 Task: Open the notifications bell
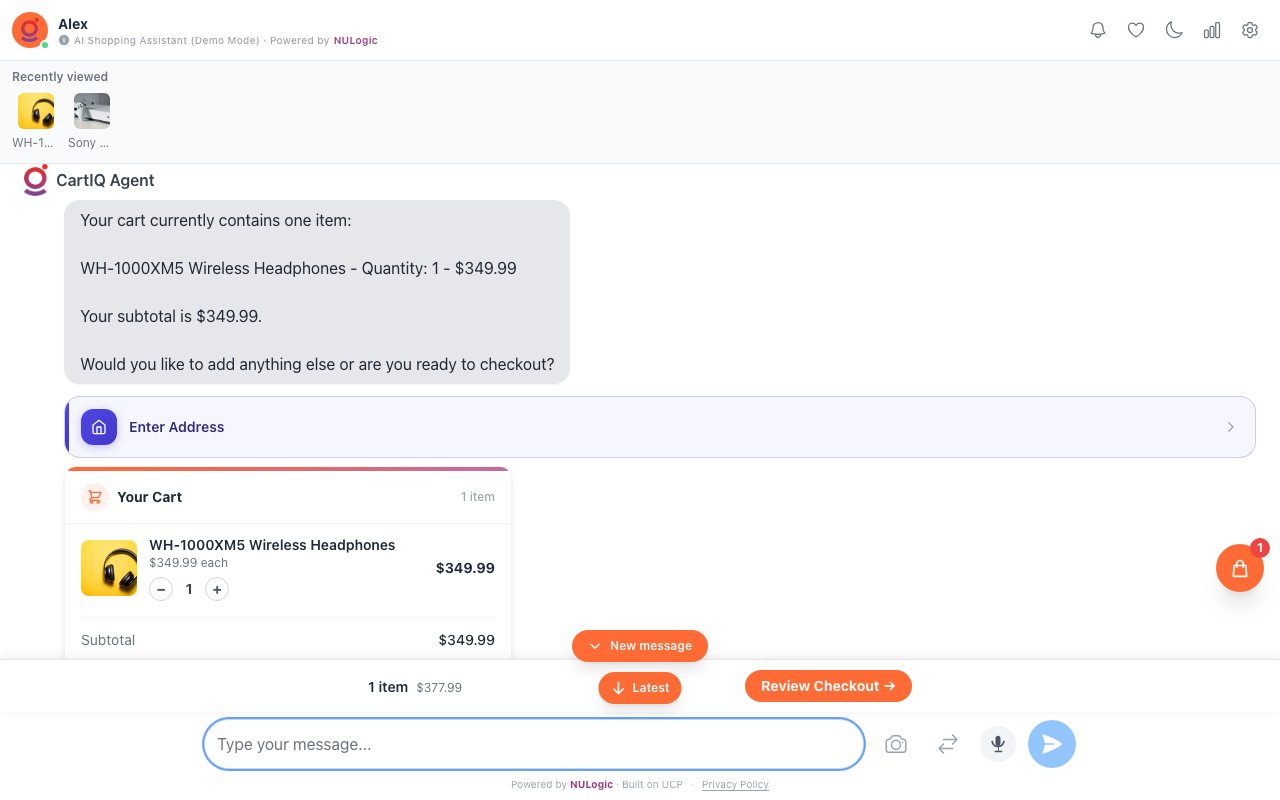pos(1098,30)
